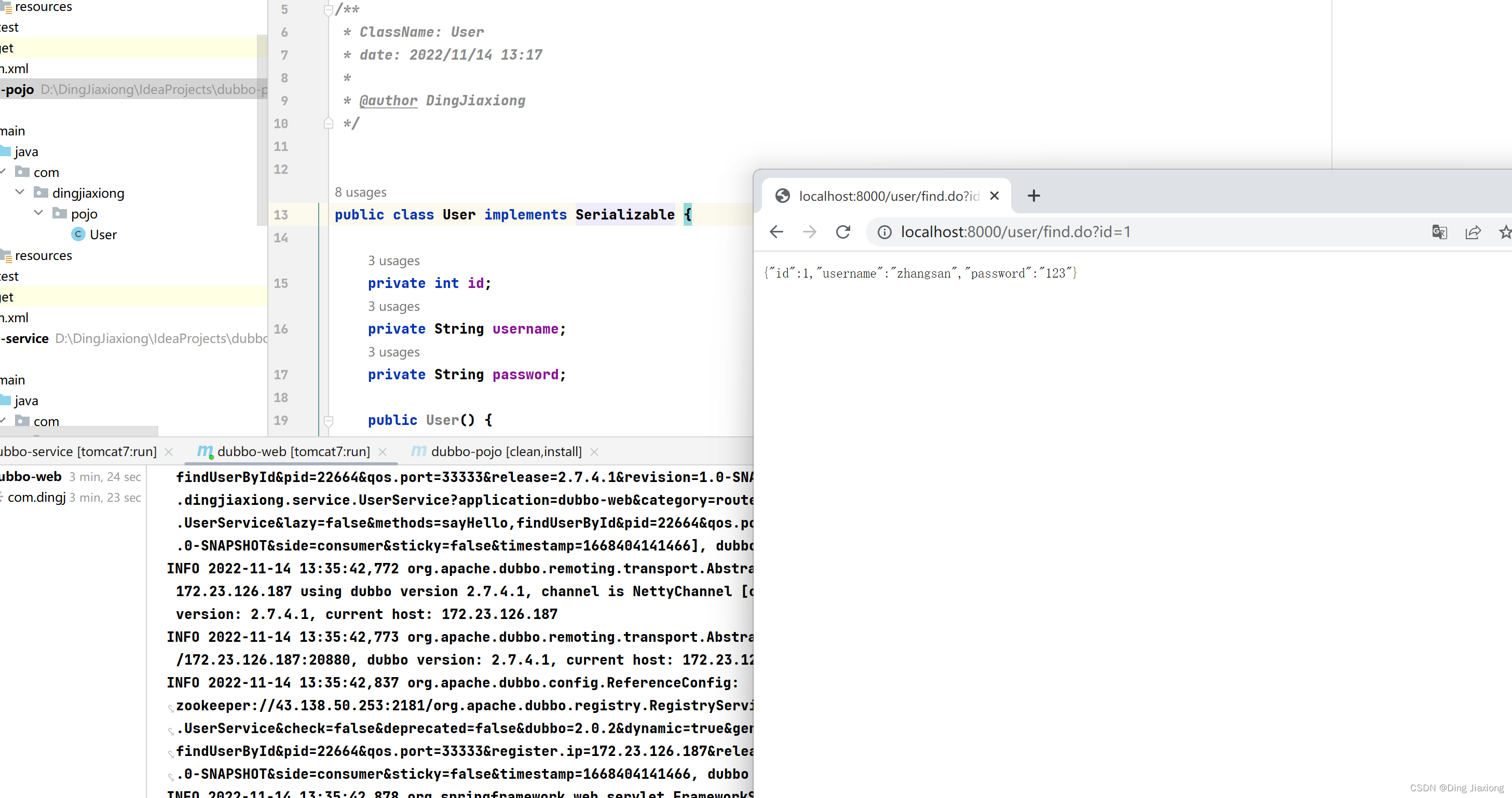Close the localhost:8000 browser tab
This screenshot has height=798, width=1512.
(995, 196)
